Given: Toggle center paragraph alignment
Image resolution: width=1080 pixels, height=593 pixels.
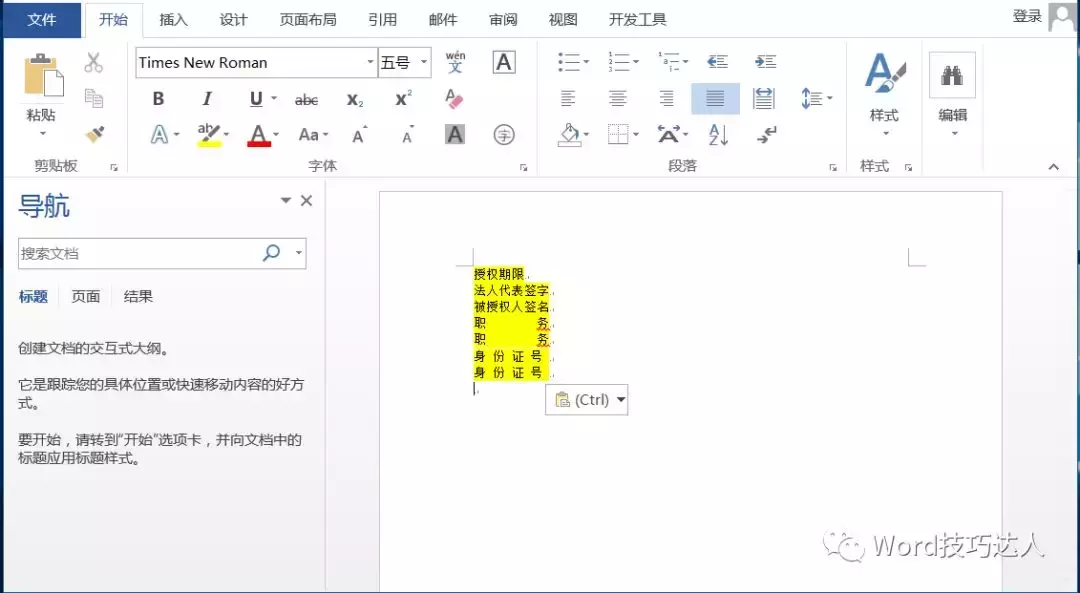Looking at the screenshot, I should 618,98.
